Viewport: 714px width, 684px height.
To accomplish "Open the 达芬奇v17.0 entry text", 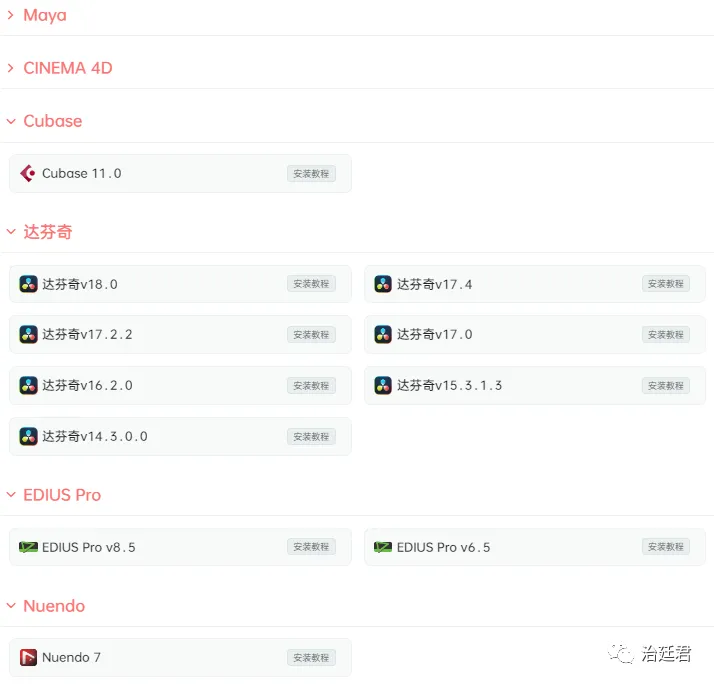I will tap(435, 335).
